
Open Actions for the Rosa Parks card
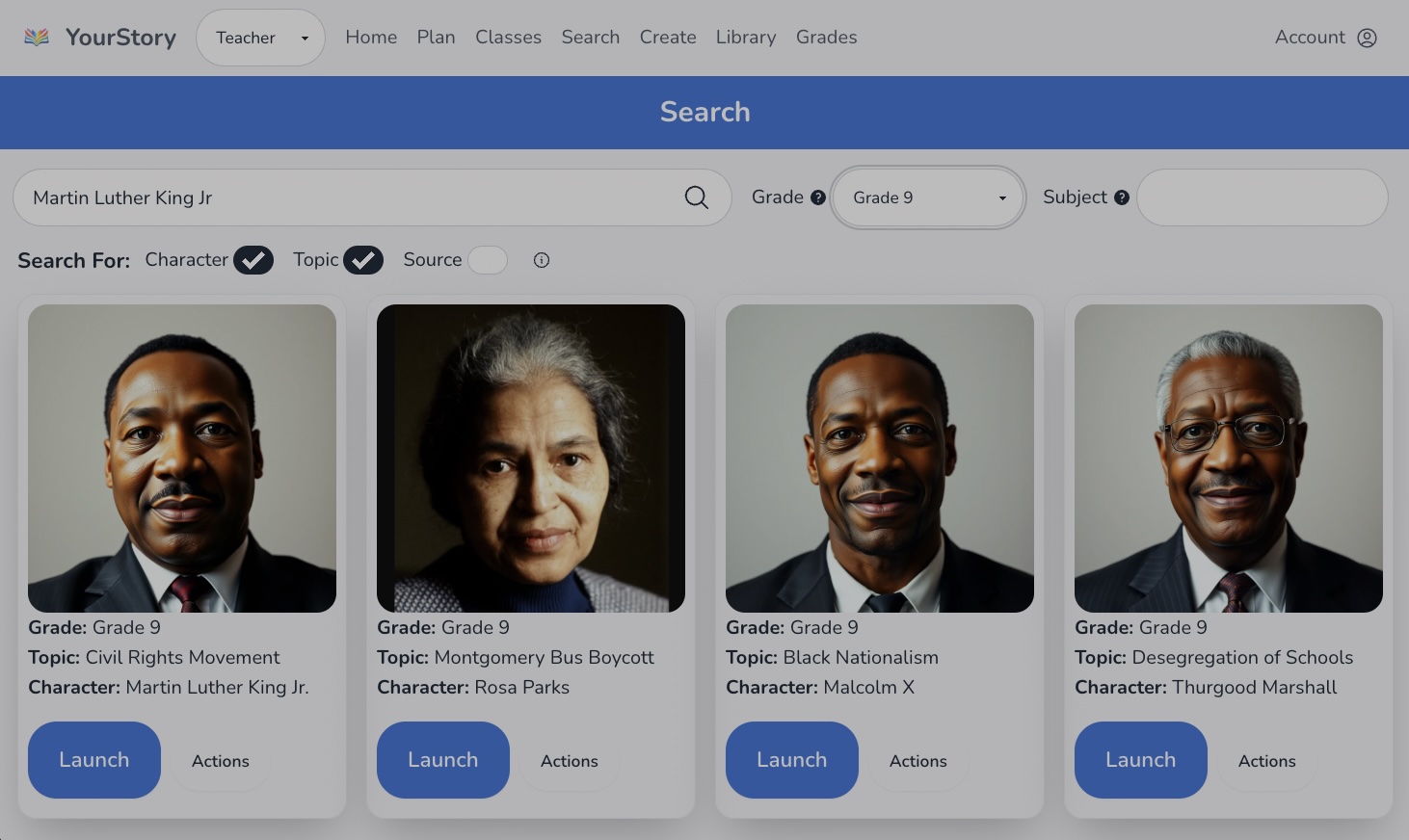tap(569, 761)
